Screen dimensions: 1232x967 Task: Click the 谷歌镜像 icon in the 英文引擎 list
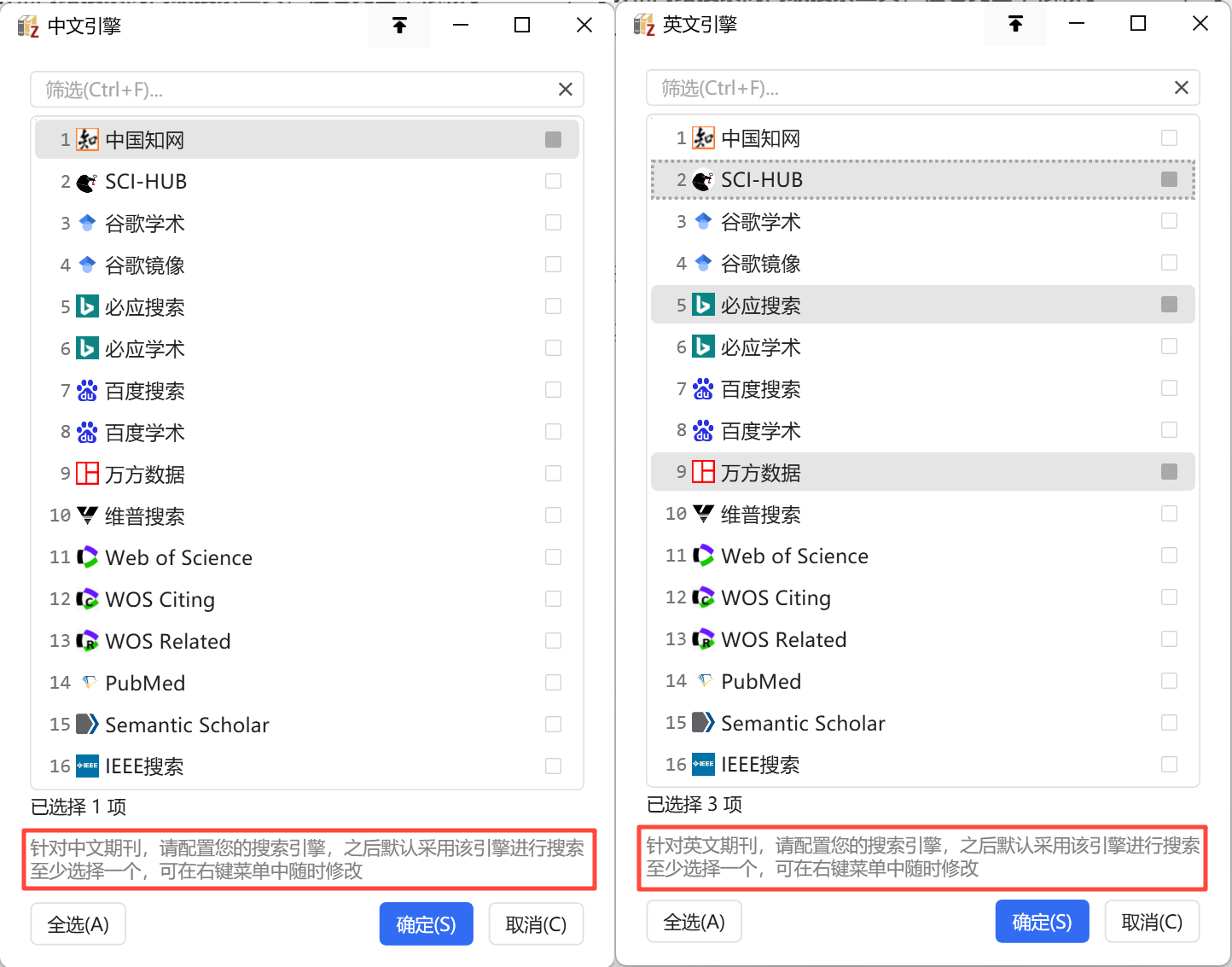coord(703,263)
